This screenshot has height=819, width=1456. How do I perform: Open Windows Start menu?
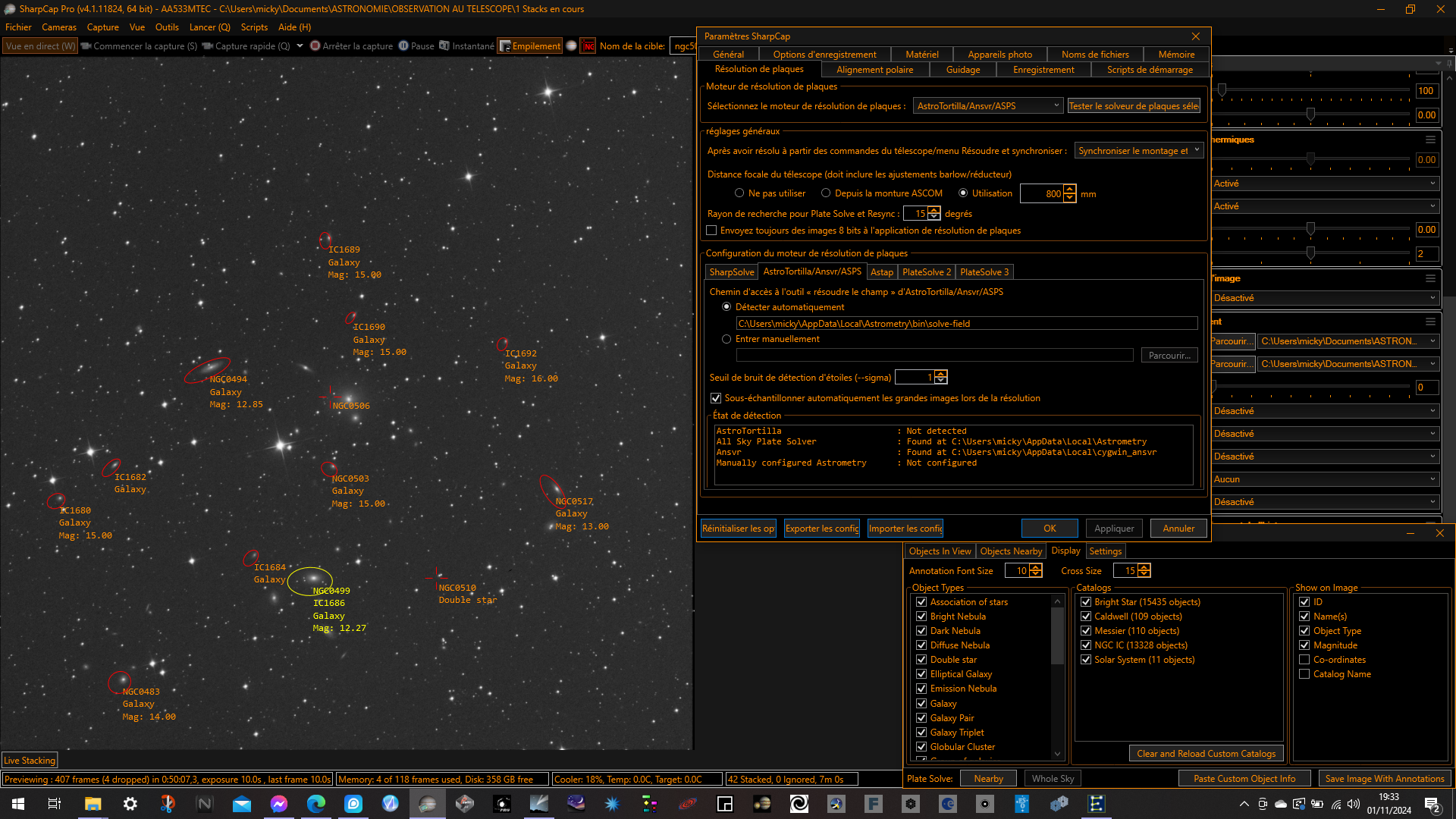[x=18, y=804]
